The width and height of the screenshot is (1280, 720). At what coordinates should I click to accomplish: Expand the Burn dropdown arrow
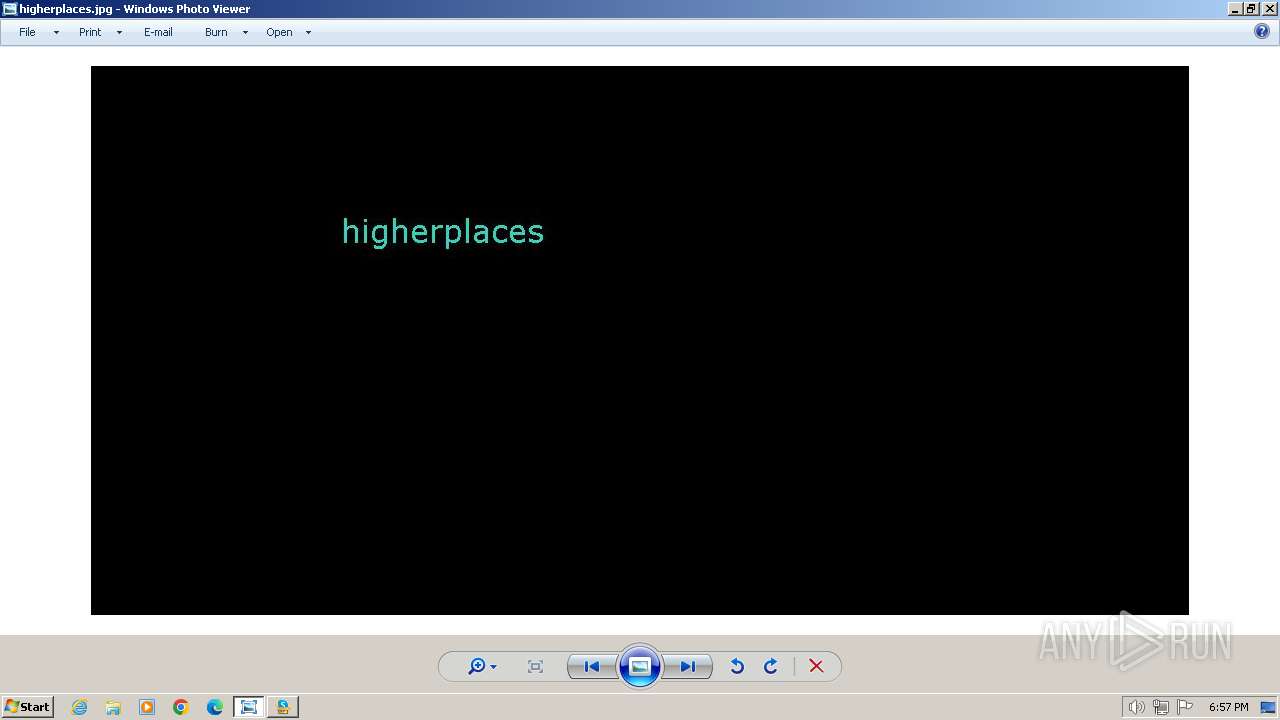click(x=245, y=32)
